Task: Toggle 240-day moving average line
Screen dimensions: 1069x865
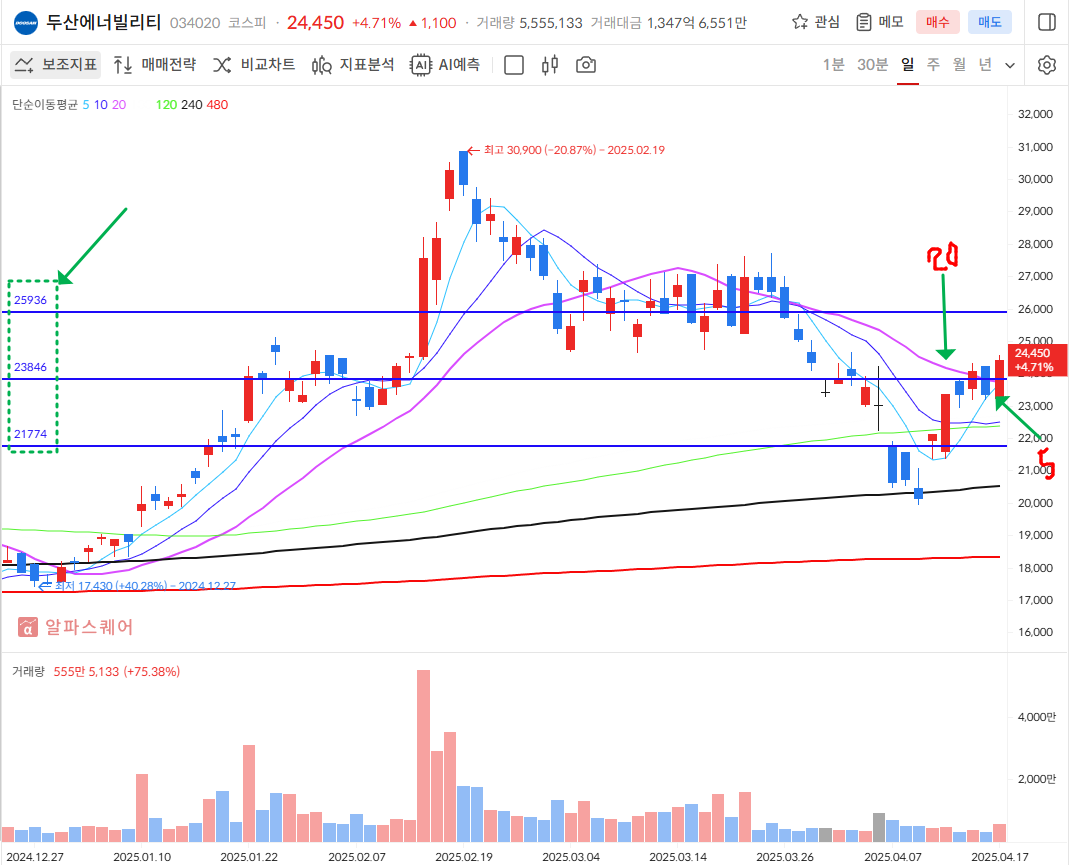Action: (192, 105)
